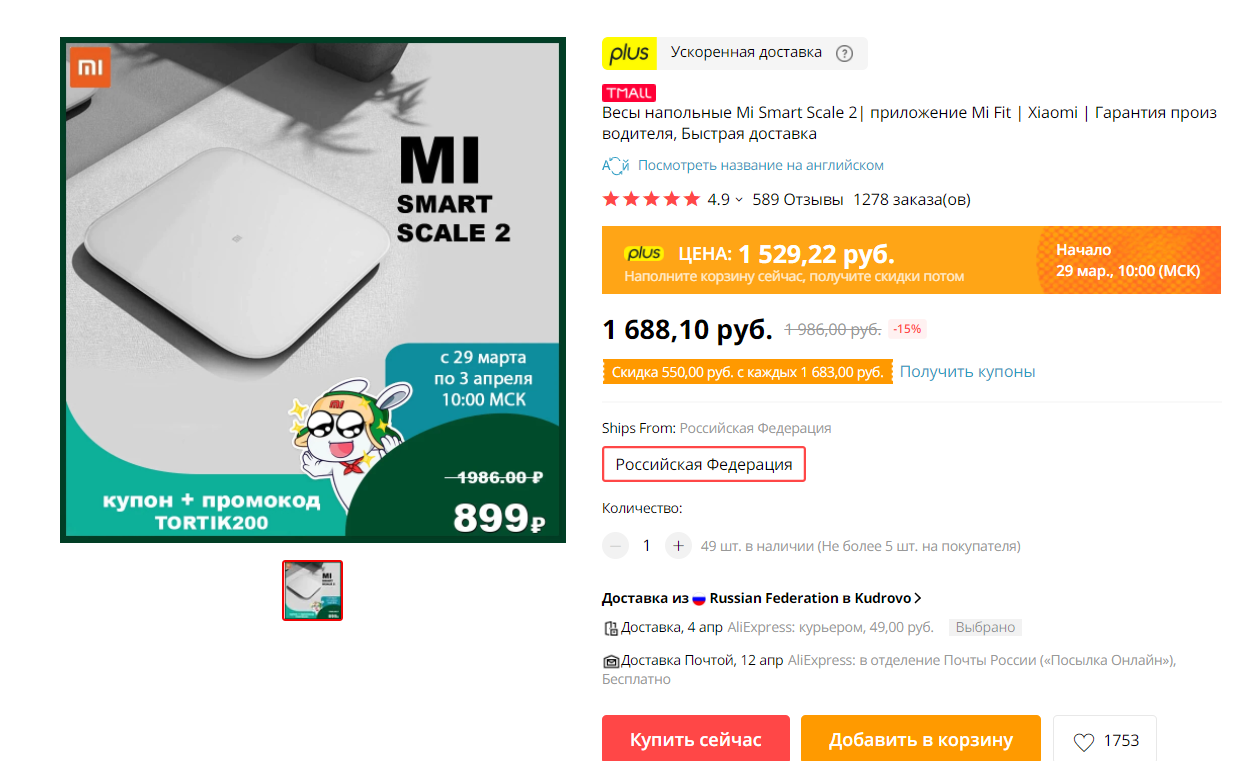Select Российская Федерация shipping option
The height and width of the screenshot is (761, 1256).
coord(704,464)
